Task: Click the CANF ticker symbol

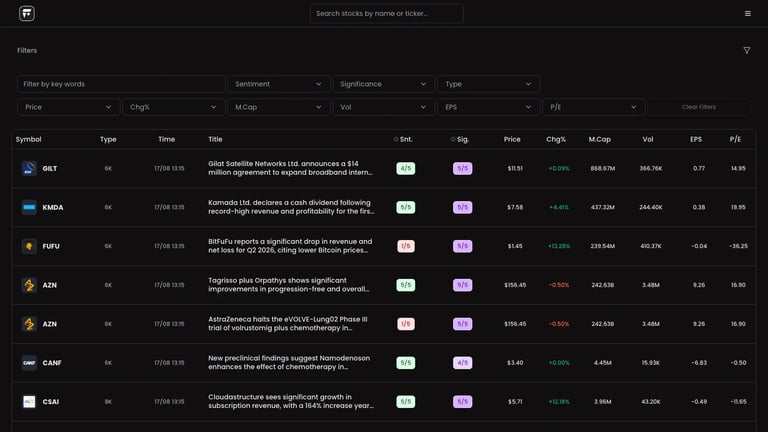Action: click(x=52, y=363)
